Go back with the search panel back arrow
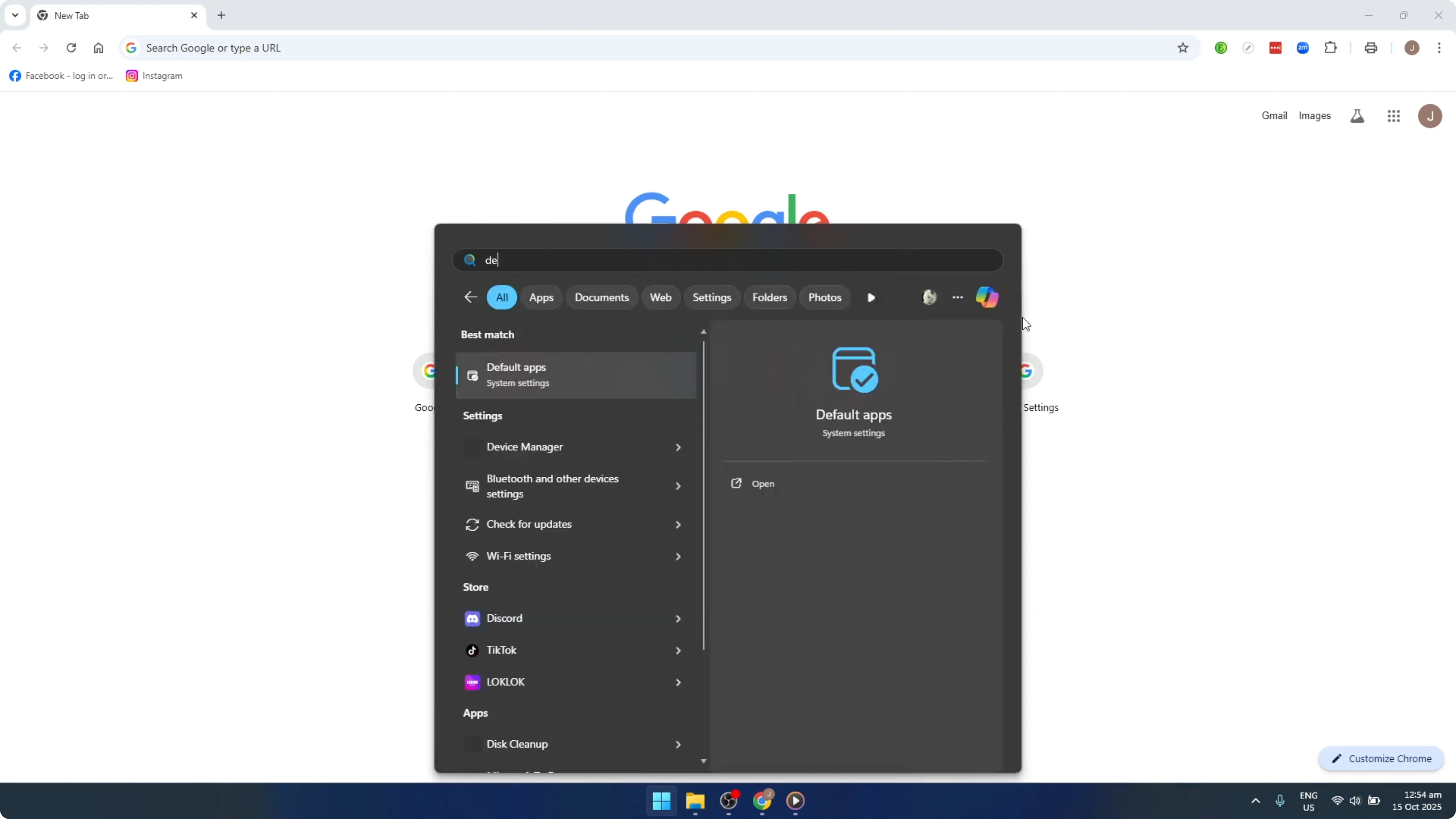1456x819 pixels. click(470, 297)
